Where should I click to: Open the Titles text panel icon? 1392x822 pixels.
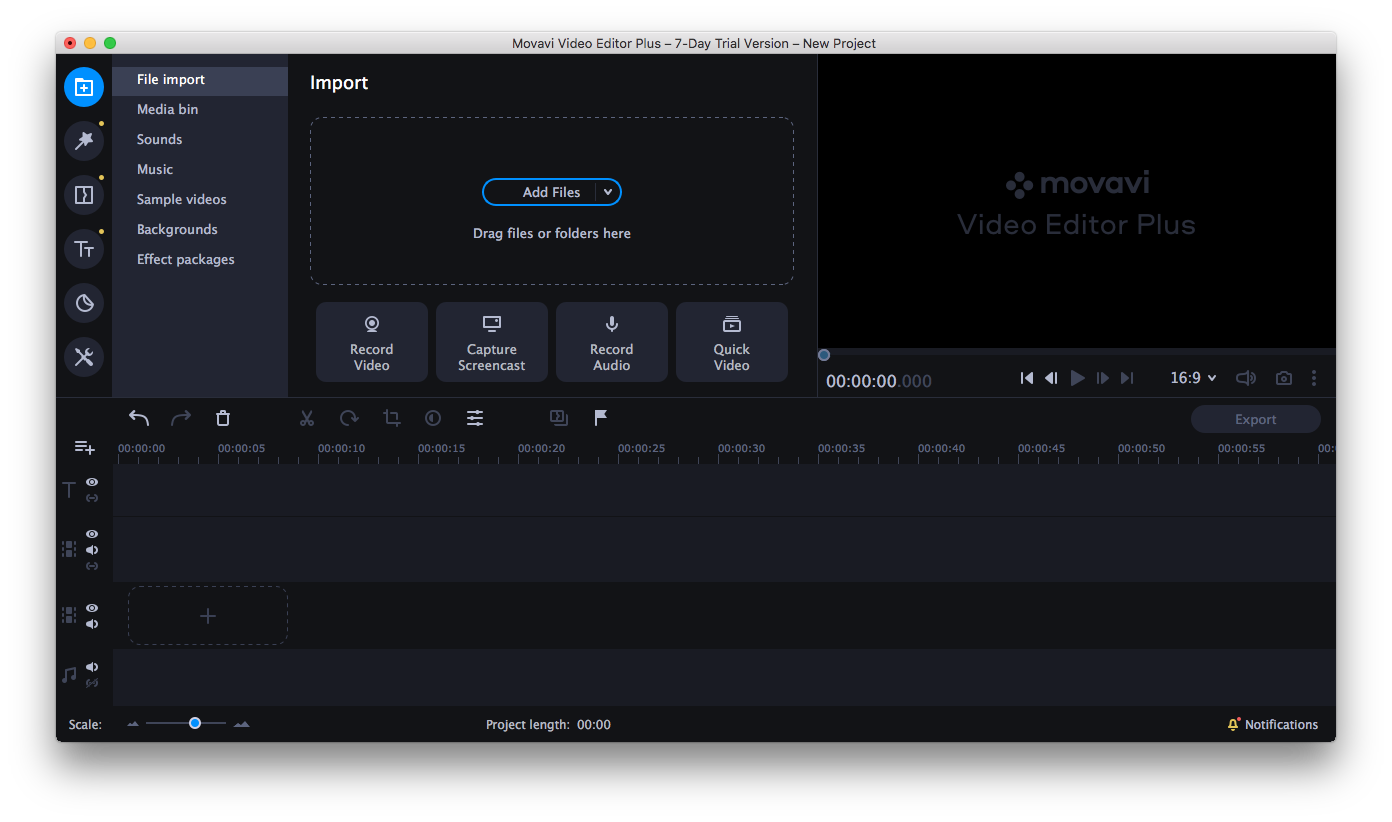point(84,249)
